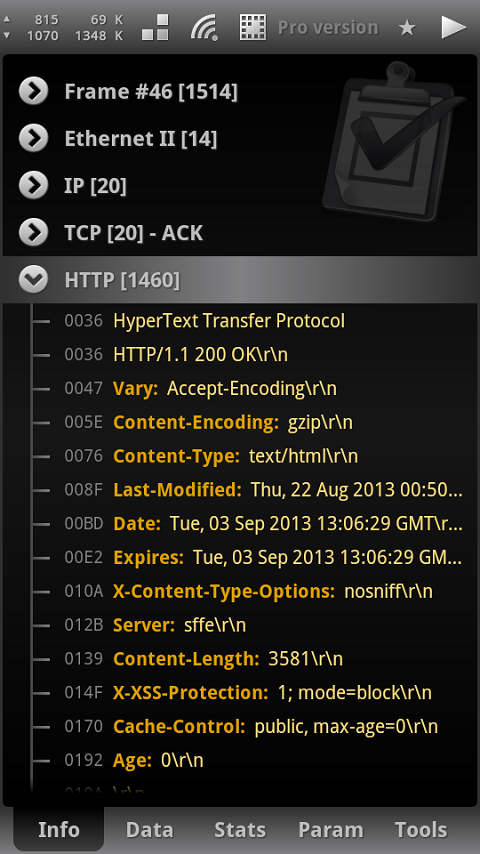Switch to the Stats tab
Viewport: 480px width, 854px height.
pyautogui.click(x=240, y=829)
